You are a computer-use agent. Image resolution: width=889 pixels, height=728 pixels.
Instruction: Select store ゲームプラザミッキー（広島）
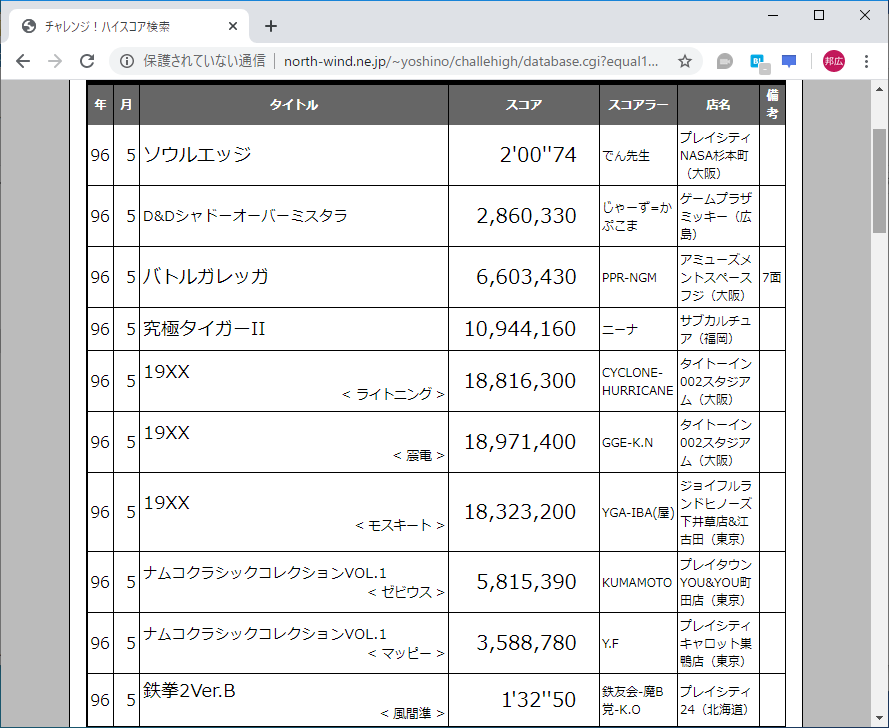pos(716,216)
